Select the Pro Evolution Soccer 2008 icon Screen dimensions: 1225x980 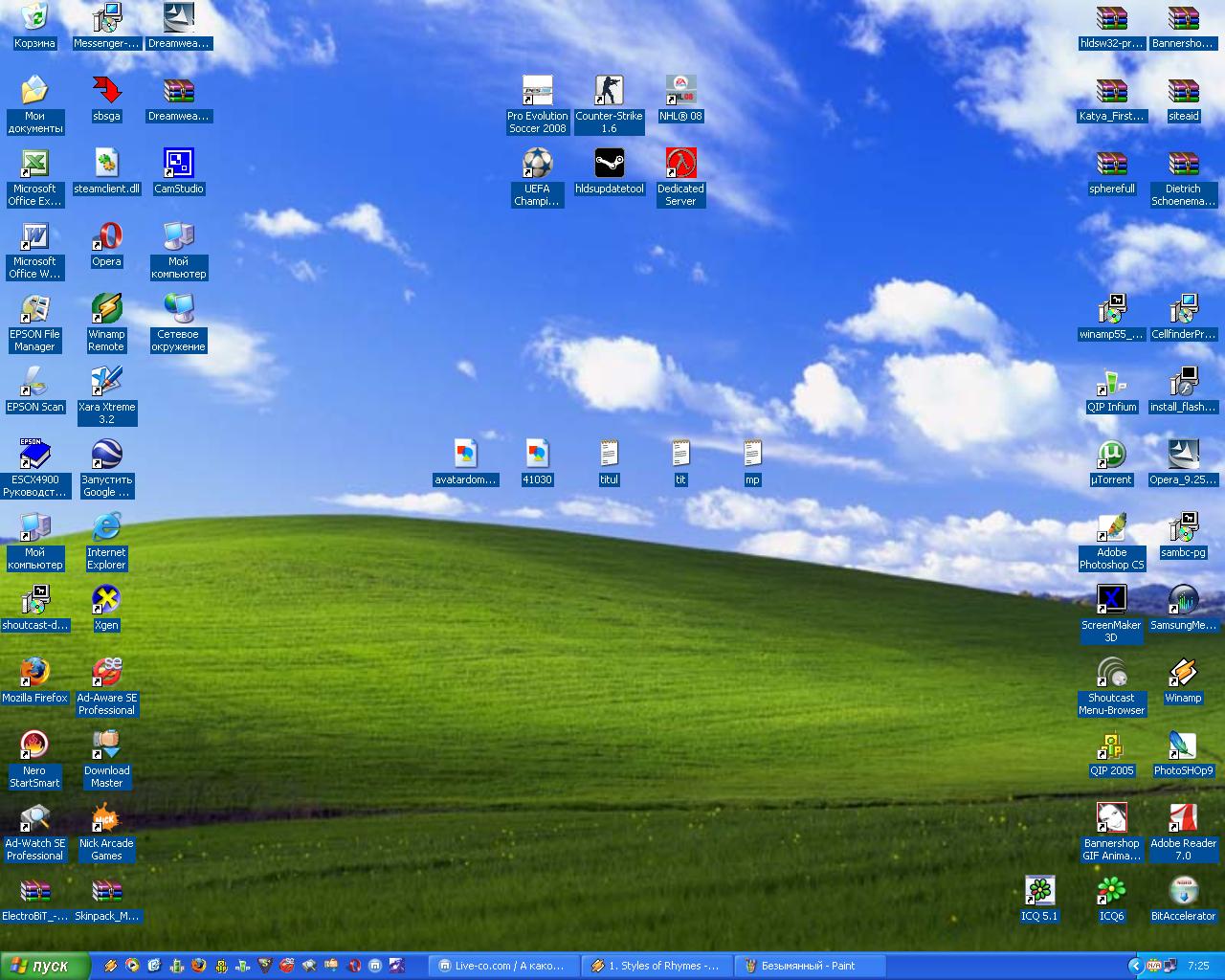click(537, 92)
